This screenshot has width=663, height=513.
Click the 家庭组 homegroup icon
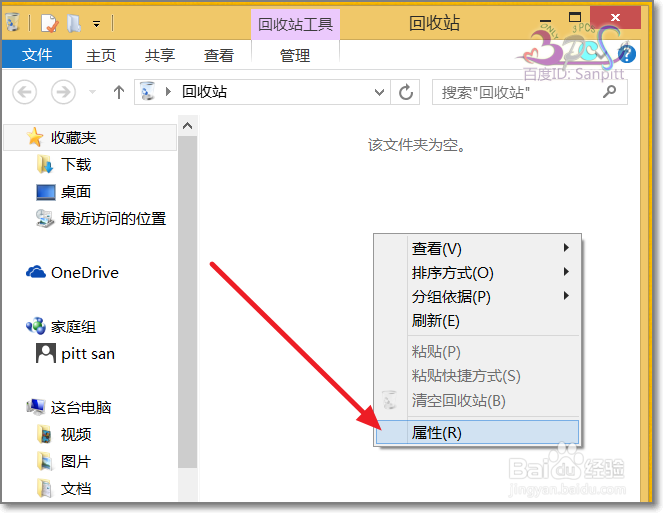coord(36,326)
